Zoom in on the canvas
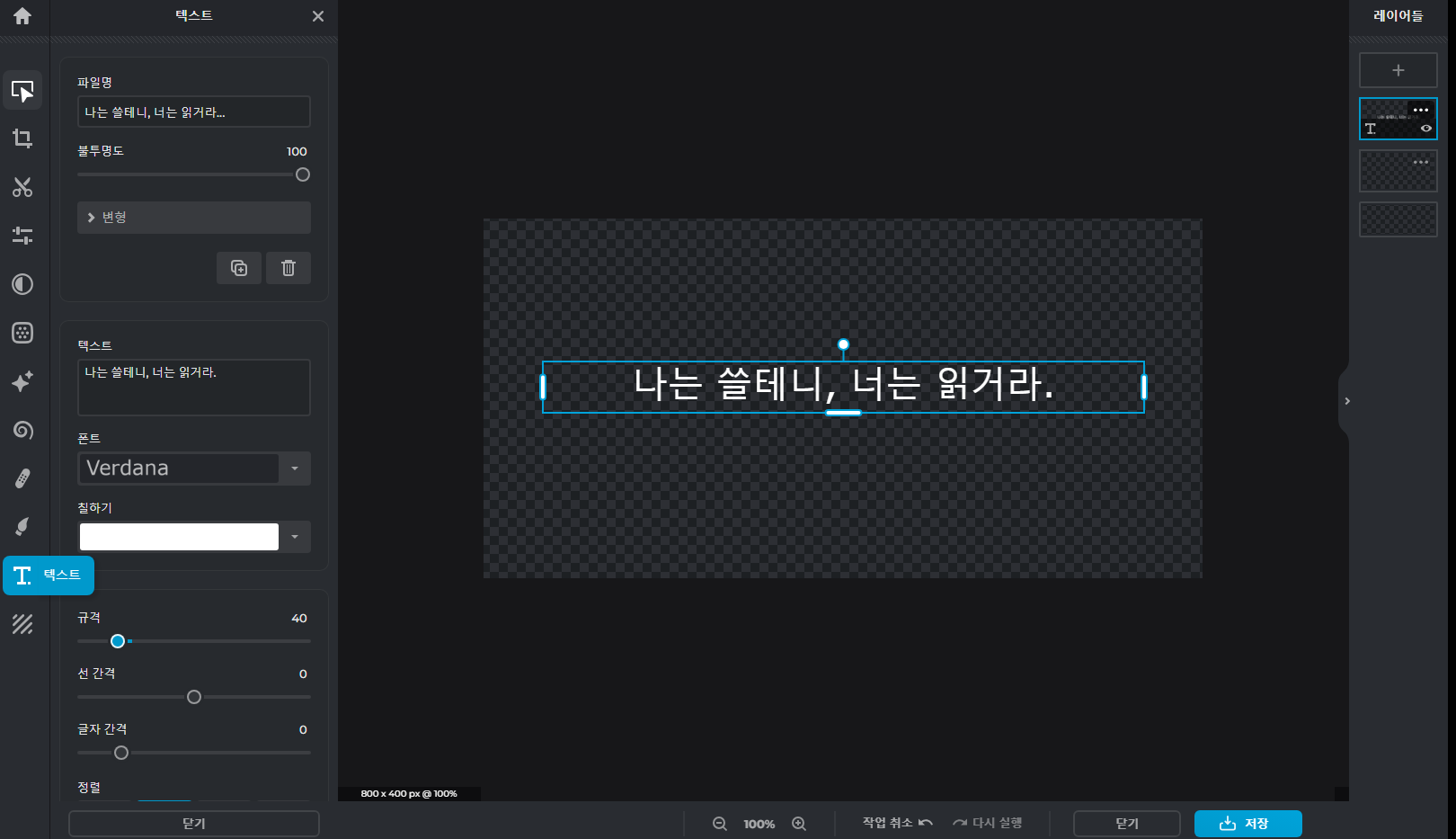This screenshot has height=839, width=1456. pos(799,824)
